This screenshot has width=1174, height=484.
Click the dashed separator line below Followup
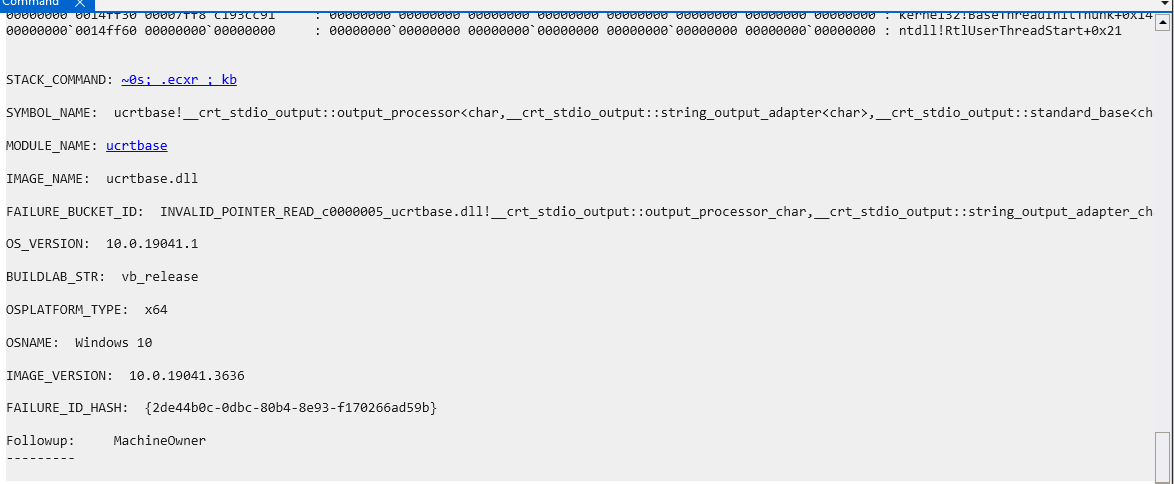tap(40, 457)
